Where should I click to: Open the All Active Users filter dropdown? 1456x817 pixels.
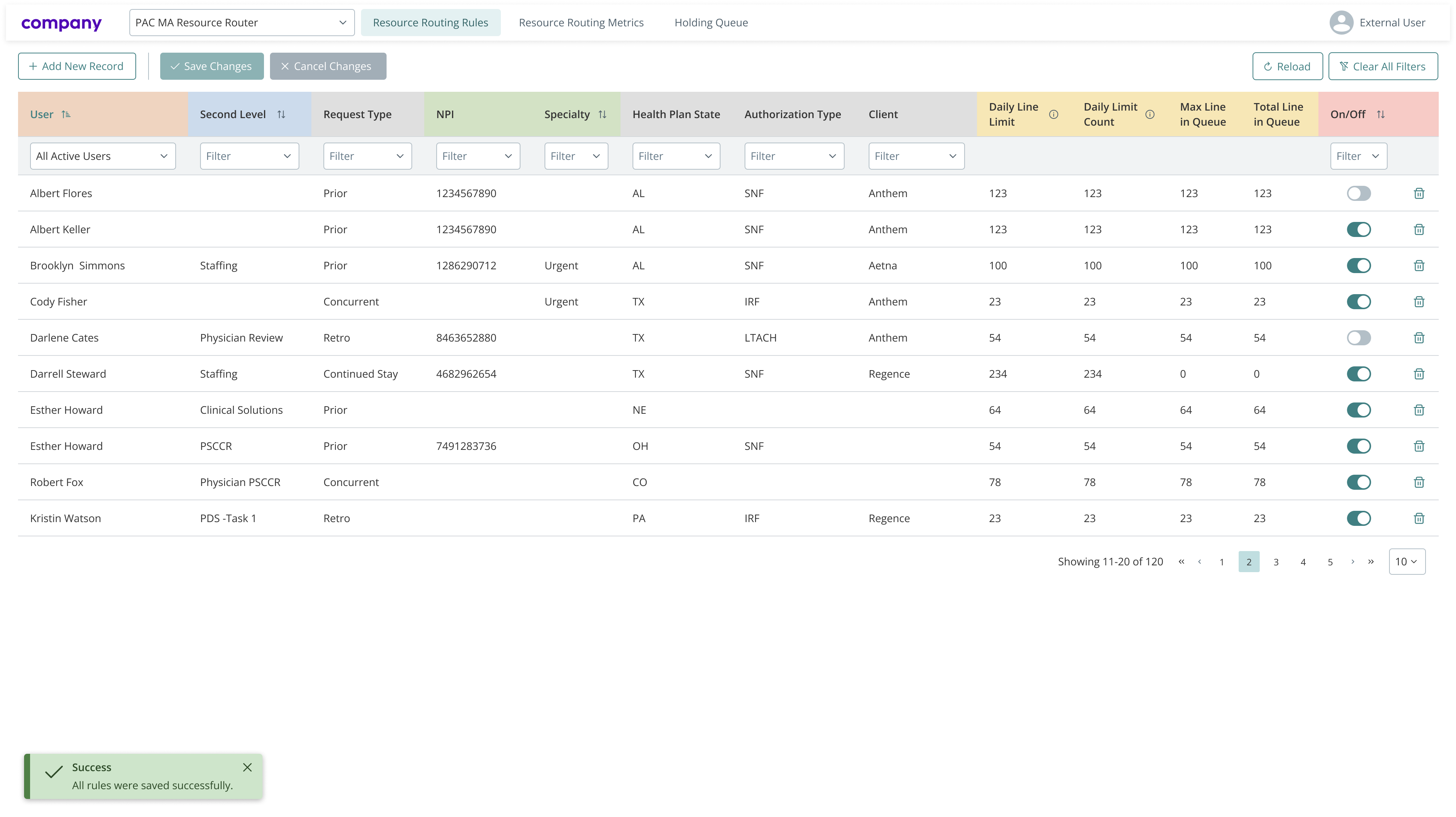102,155
